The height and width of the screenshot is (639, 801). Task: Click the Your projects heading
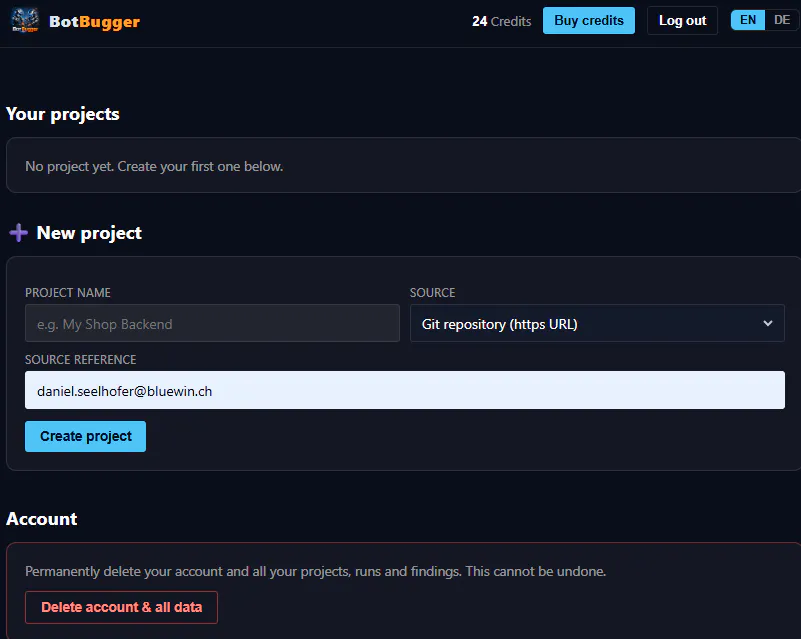coord(63,114)
